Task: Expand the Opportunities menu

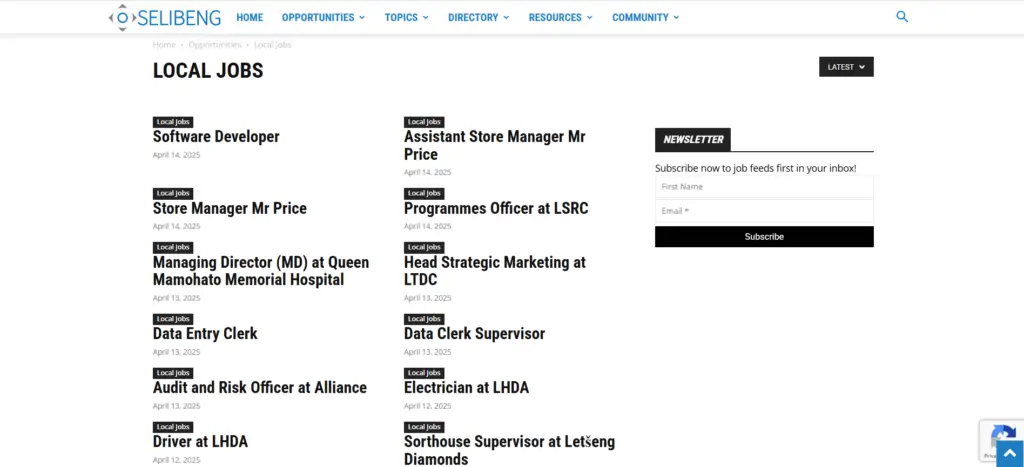Action: pos(323,18)
